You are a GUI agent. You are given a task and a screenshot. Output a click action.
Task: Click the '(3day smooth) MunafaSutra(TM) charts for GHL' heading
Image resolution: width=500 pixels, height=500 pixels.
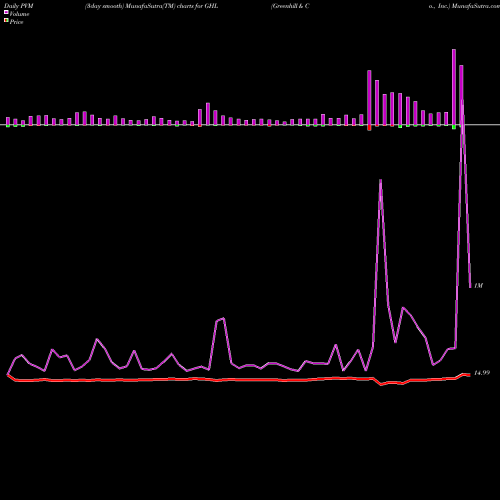(x=151, y=6)
